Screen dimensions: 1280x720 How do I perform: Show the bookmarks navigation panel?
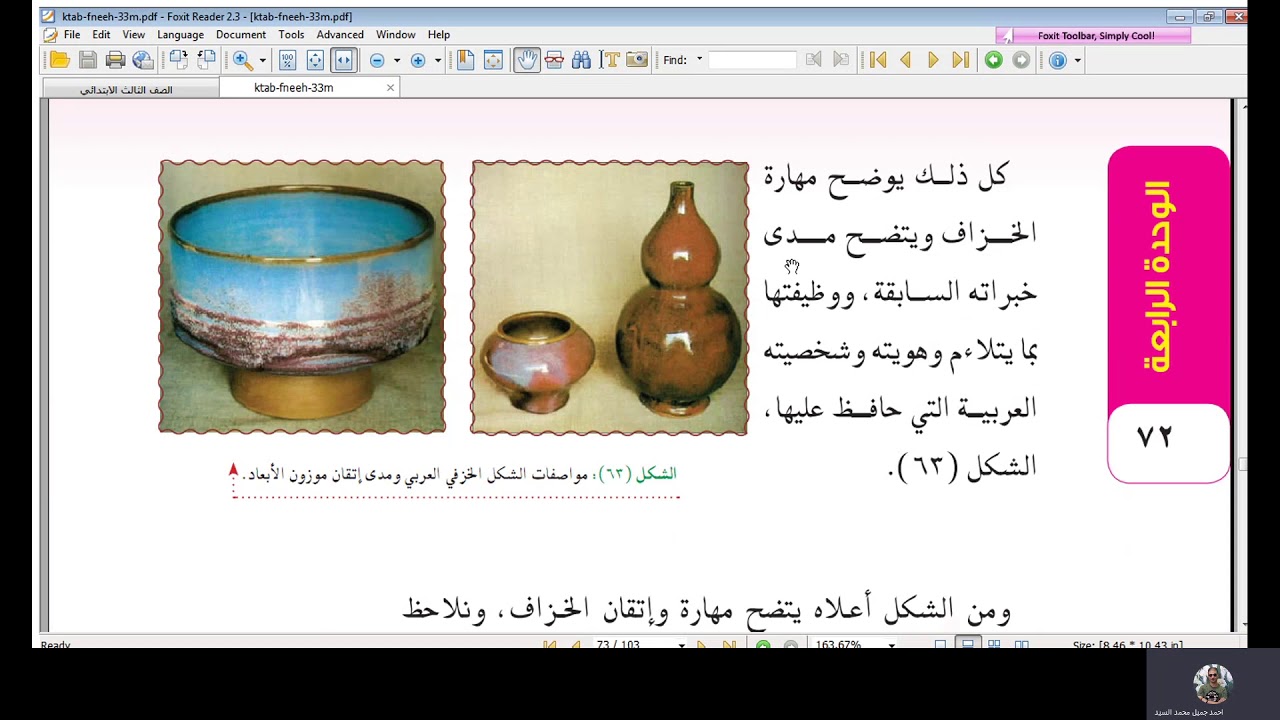click(x=466, y=60)
